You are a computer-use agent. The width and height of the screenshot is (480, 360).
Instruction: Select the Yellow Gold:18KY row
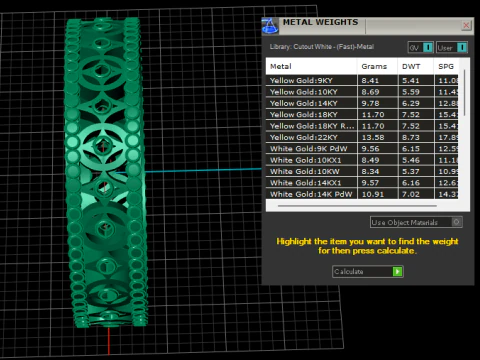coord(362,115)
